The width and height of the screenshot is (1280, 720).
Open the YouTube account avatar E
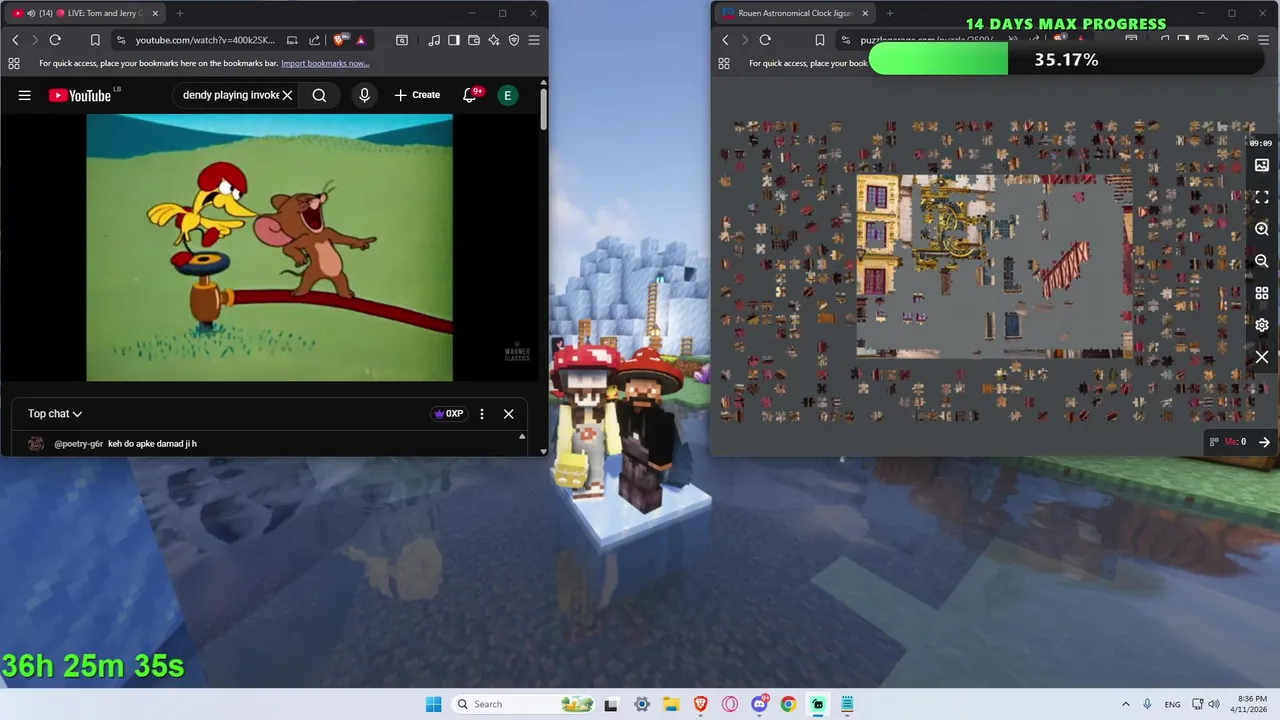[508, 95]
